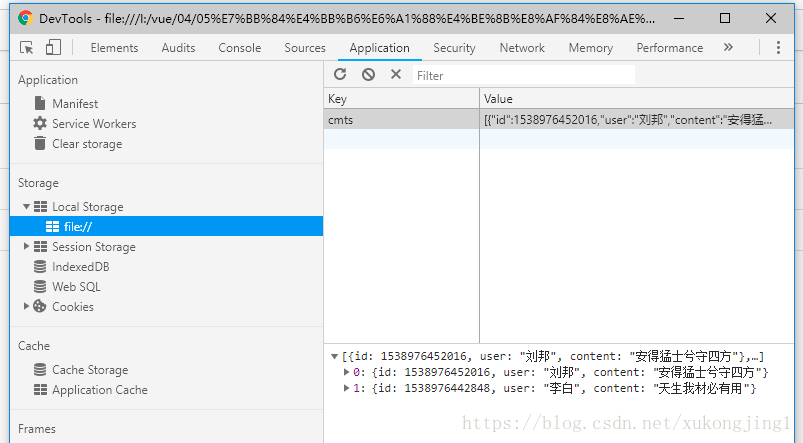Click the clear all circle-slash icon
Viewport: 803px width, 443px height.
(368, 75)
